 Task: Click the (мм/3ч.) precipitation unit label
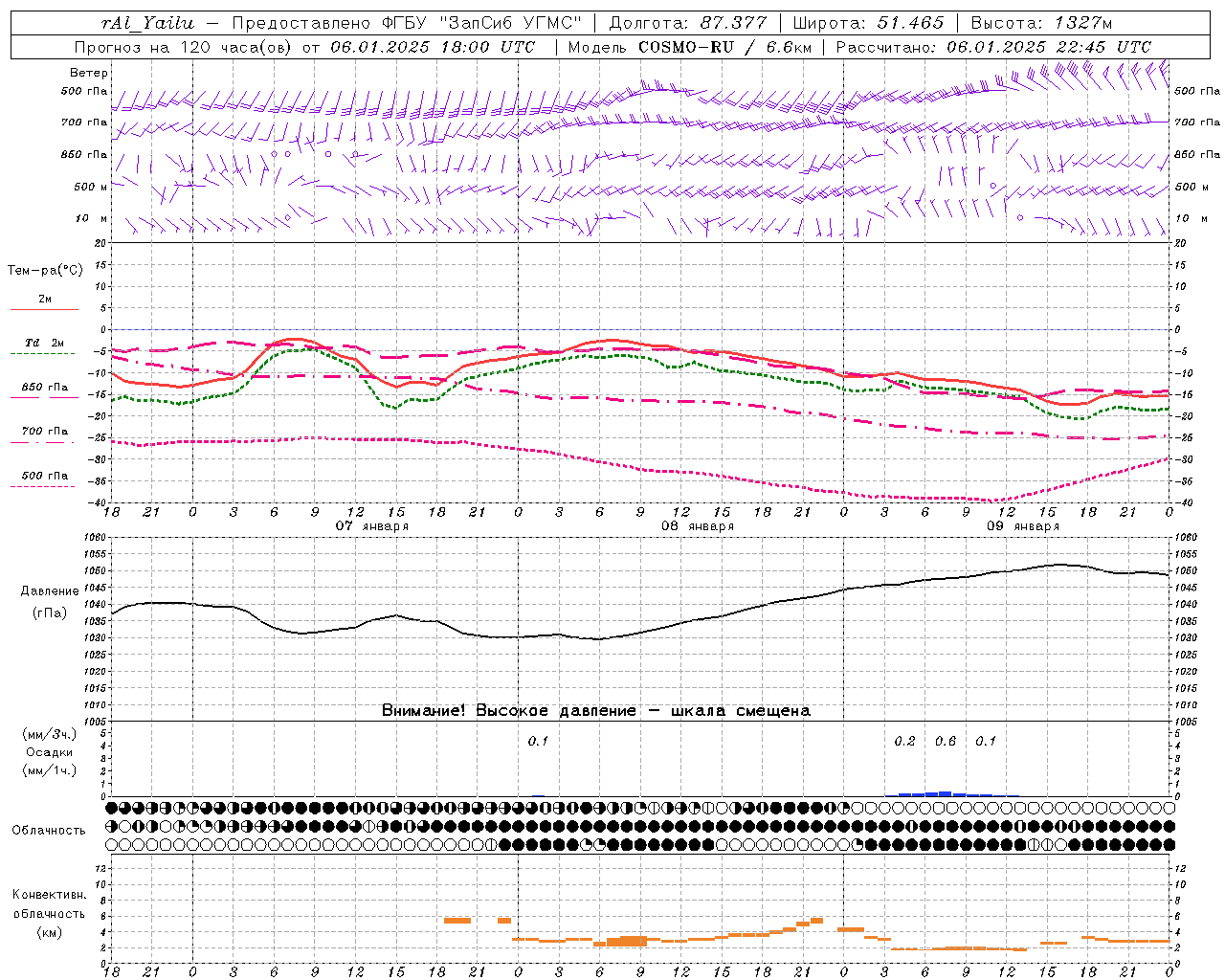coord(50,734)
